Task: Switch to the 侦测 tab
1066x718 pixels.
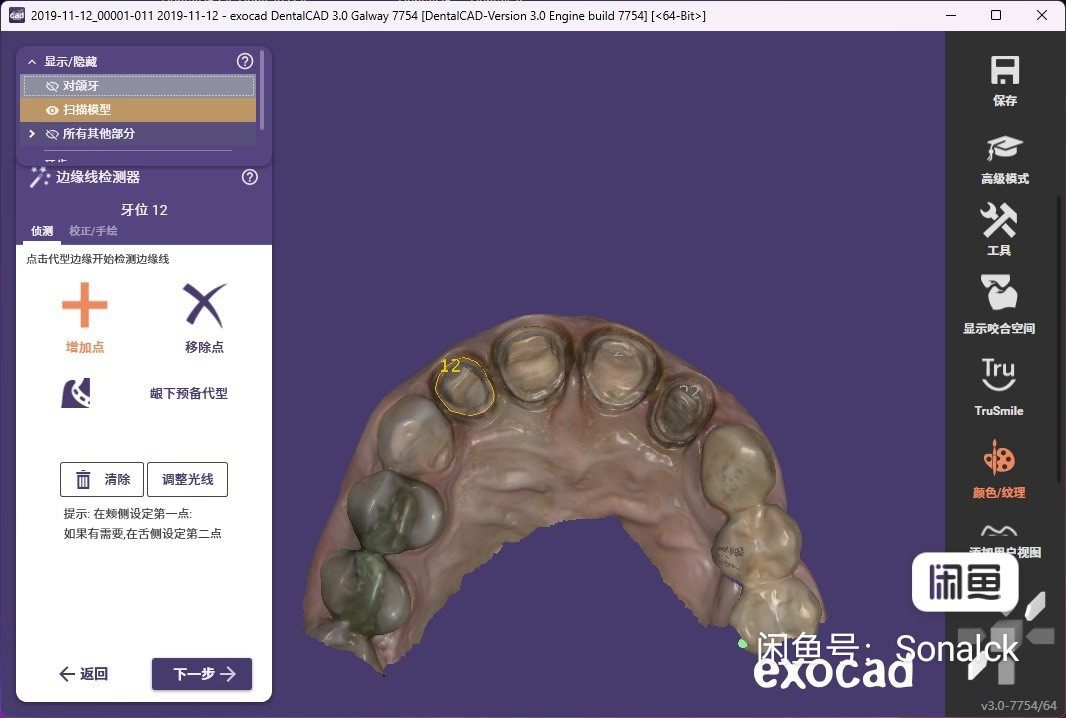Action: tap(41, 231)
